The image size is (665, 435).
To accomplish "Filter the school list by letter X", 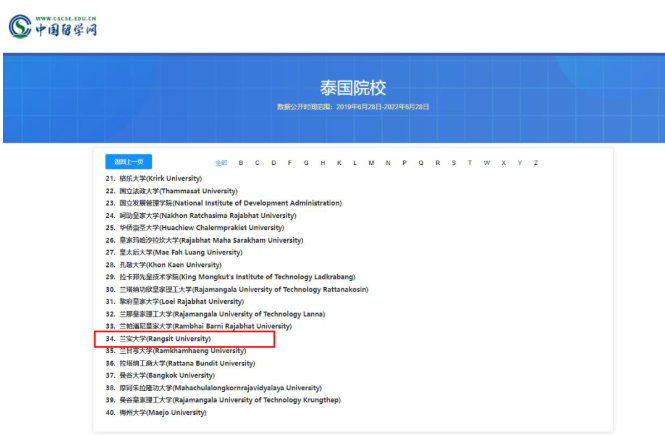I will [503, 163].
